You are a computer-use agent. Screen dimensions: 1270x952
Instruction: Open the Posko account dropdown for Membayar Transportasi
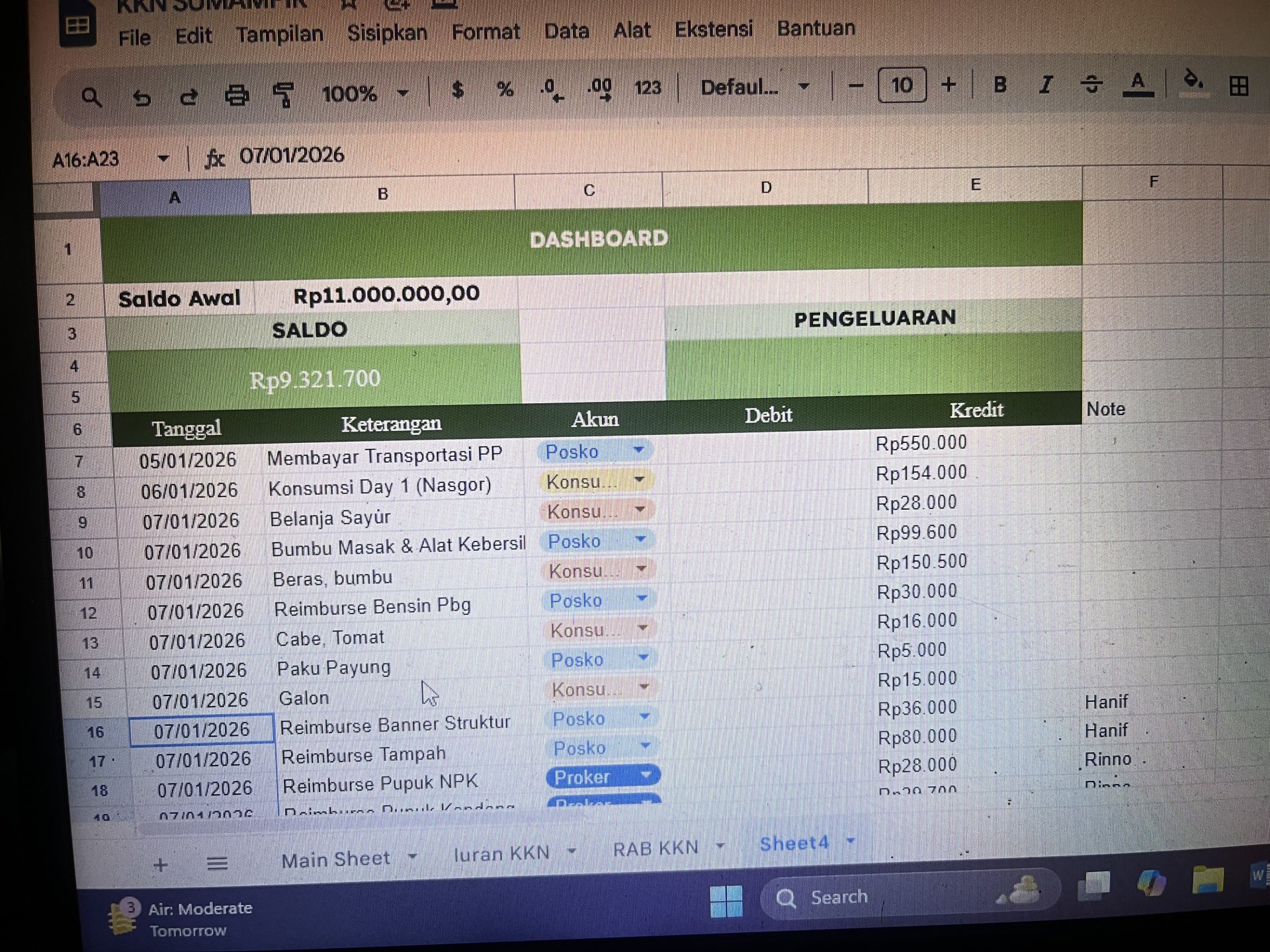(x=637, y=451)
